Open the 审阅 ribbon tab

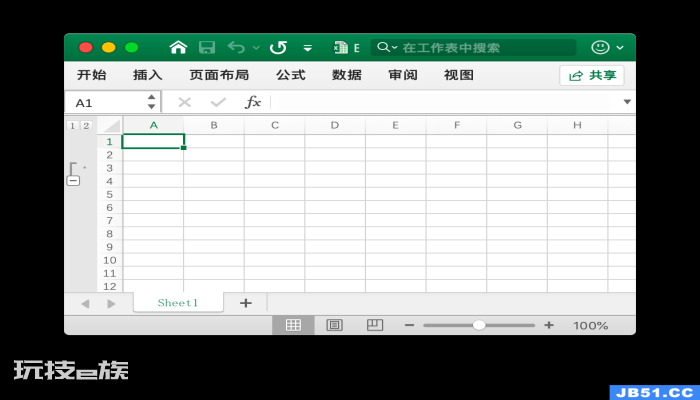pyautogui.click(x=403, y=75)
